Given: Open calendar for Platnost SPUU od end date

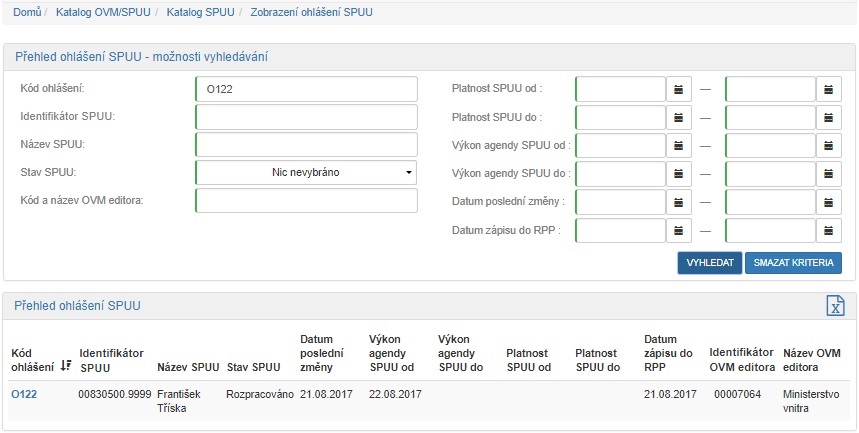Looking at the screenshot, I should (x=829, y=89).
